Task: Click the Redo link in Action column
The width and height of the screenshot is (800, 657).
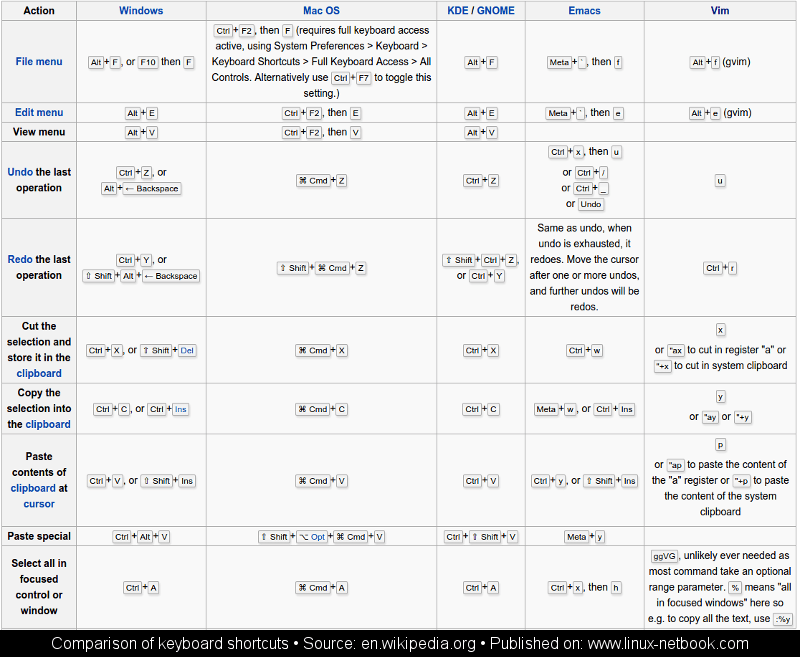Action: tap(20, 260)
